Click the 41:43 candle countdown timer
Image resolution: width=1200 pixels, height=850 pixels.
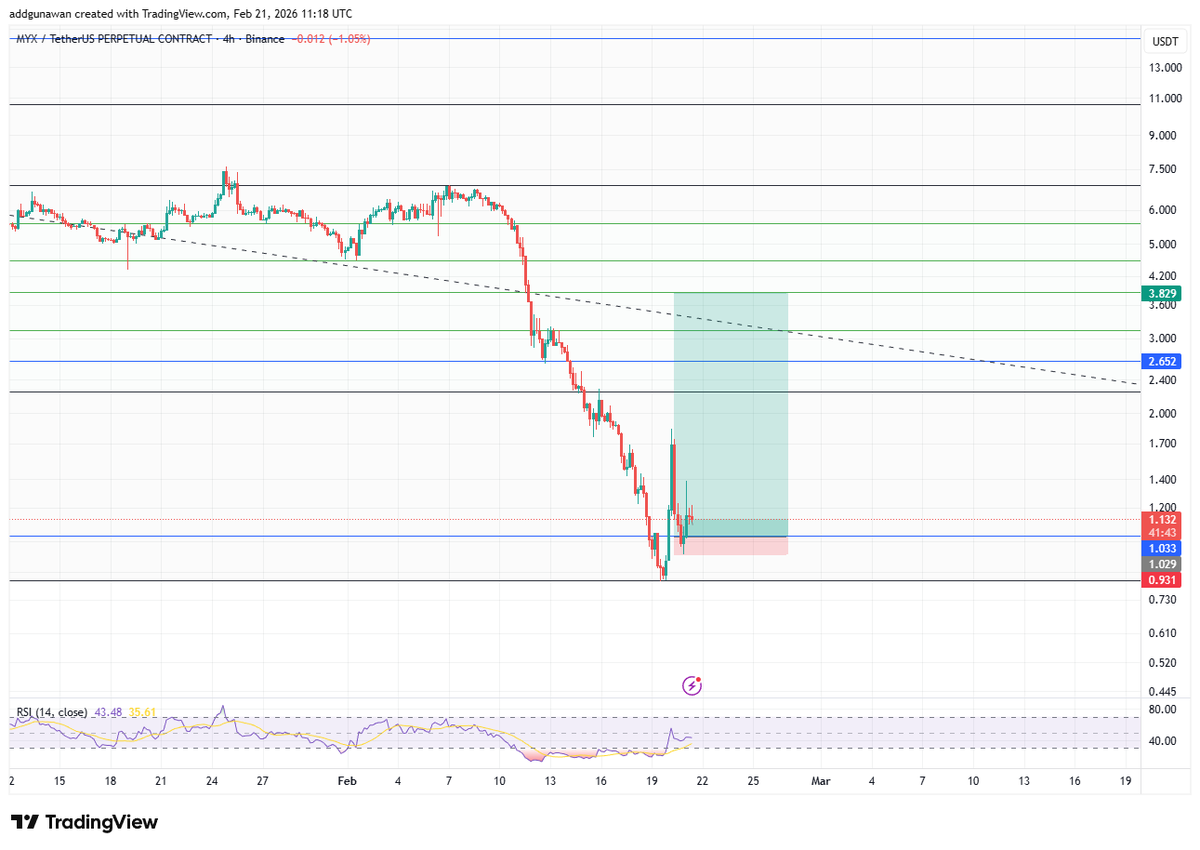[x=1163, y=532]
